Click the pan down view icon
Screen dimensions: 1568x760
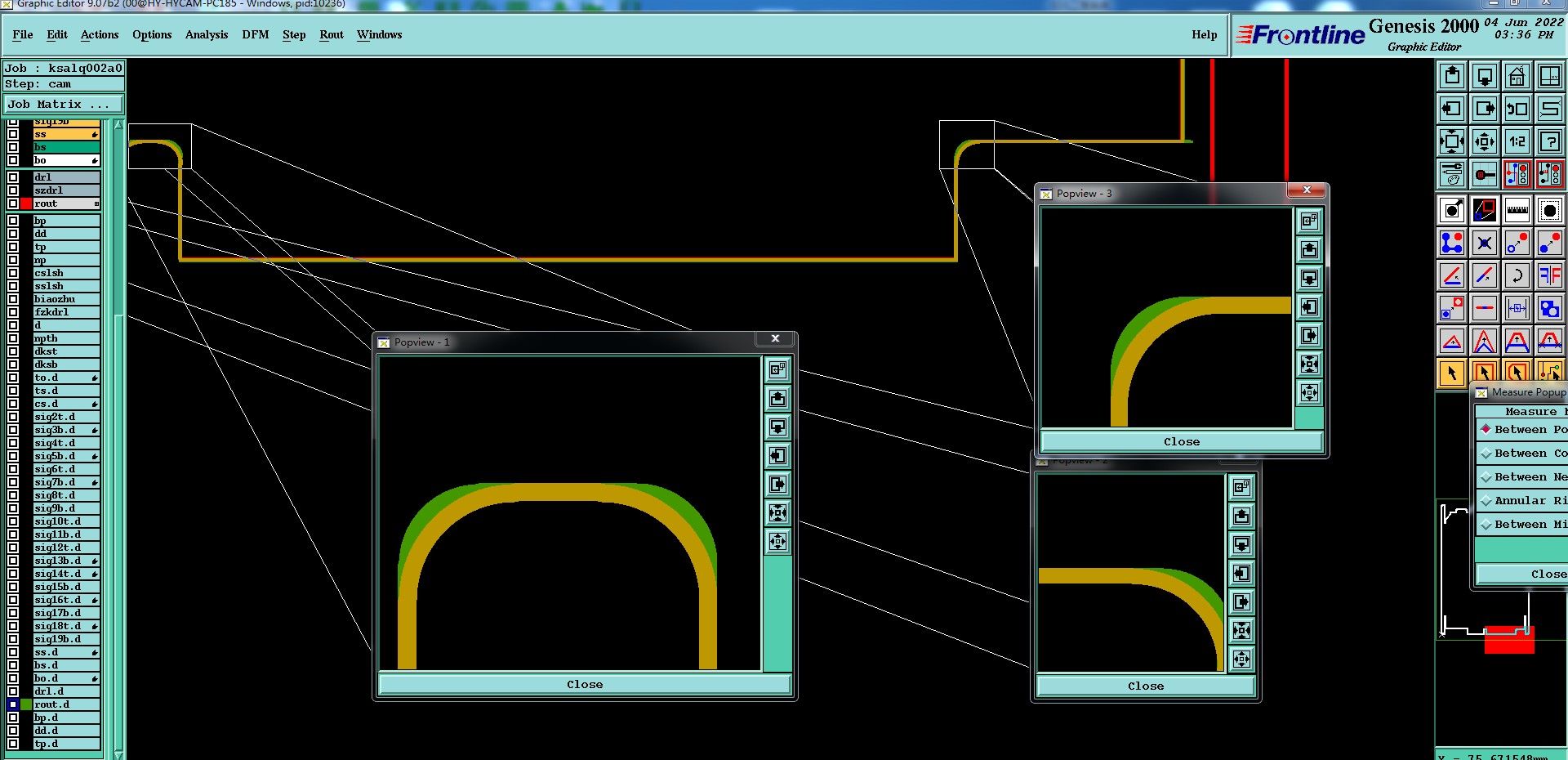(1485, 76)
